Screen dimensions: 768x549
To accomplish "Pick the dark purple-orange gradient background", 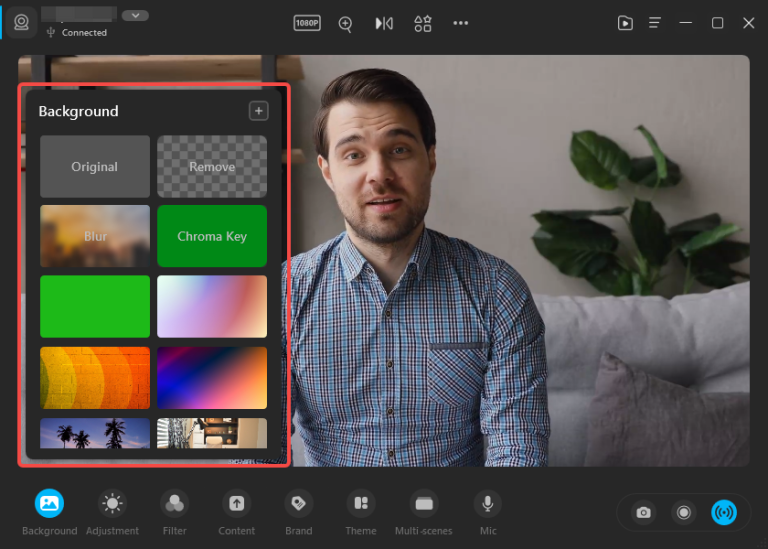I will [x=212, y=378].
